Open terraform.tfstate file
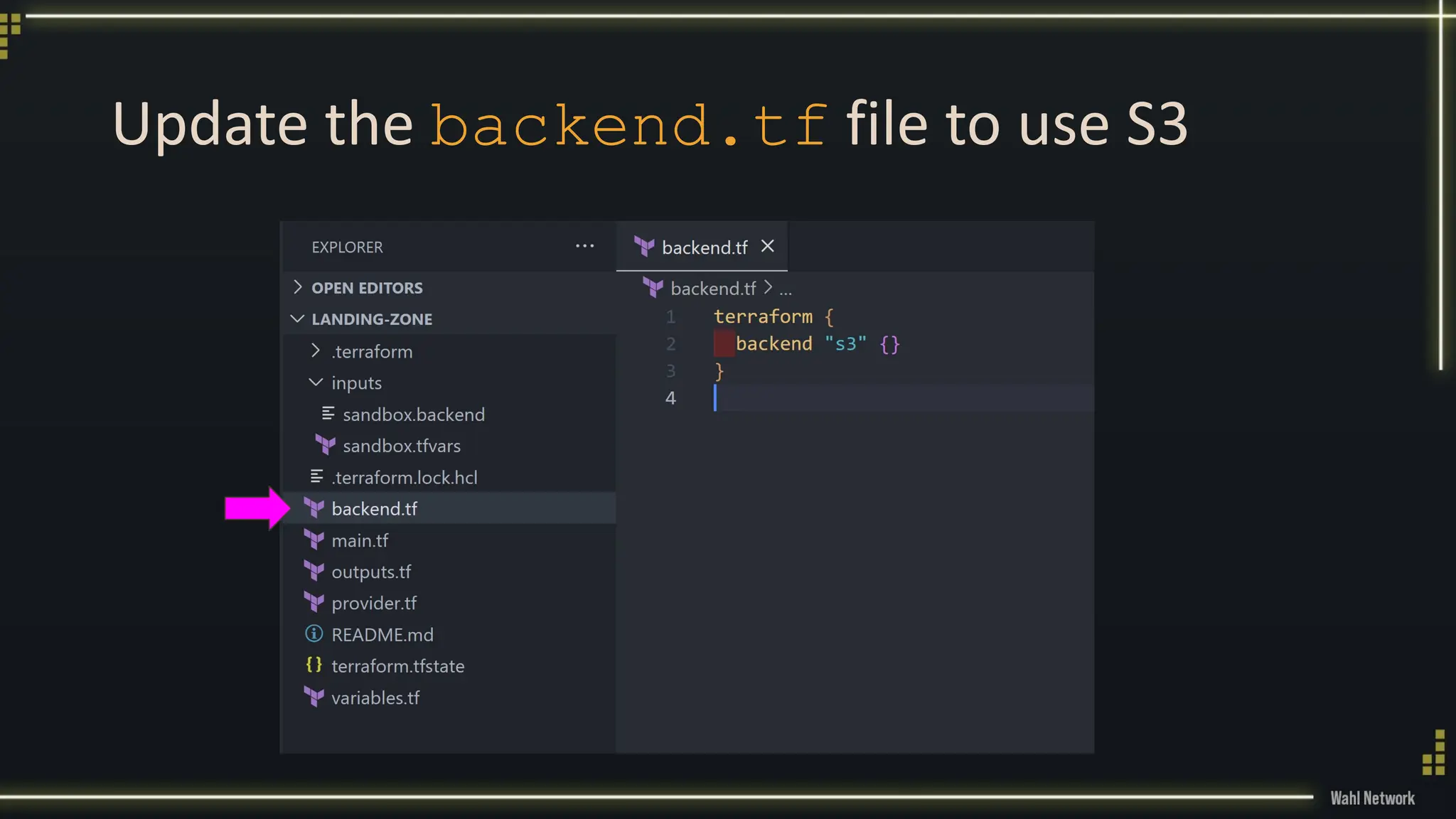The height and width of the screenshot is (819, 1456). click(398, 666)
